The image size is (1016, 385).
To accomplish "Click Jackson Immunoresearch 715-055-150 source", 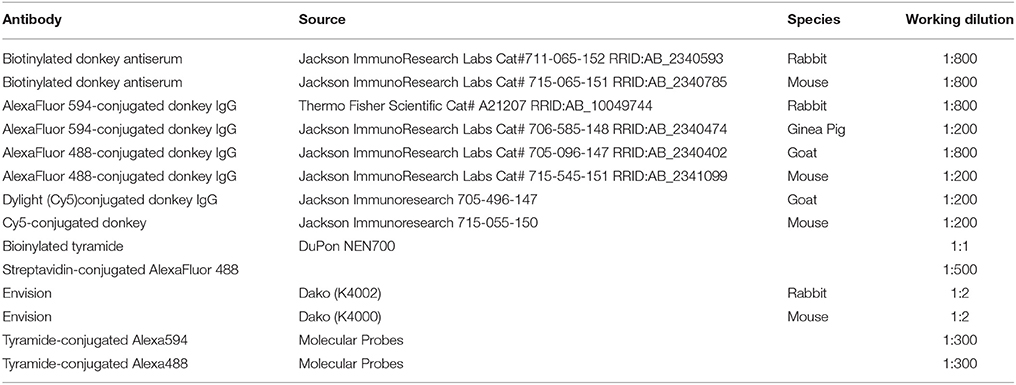I will click(x=418, y=223).
